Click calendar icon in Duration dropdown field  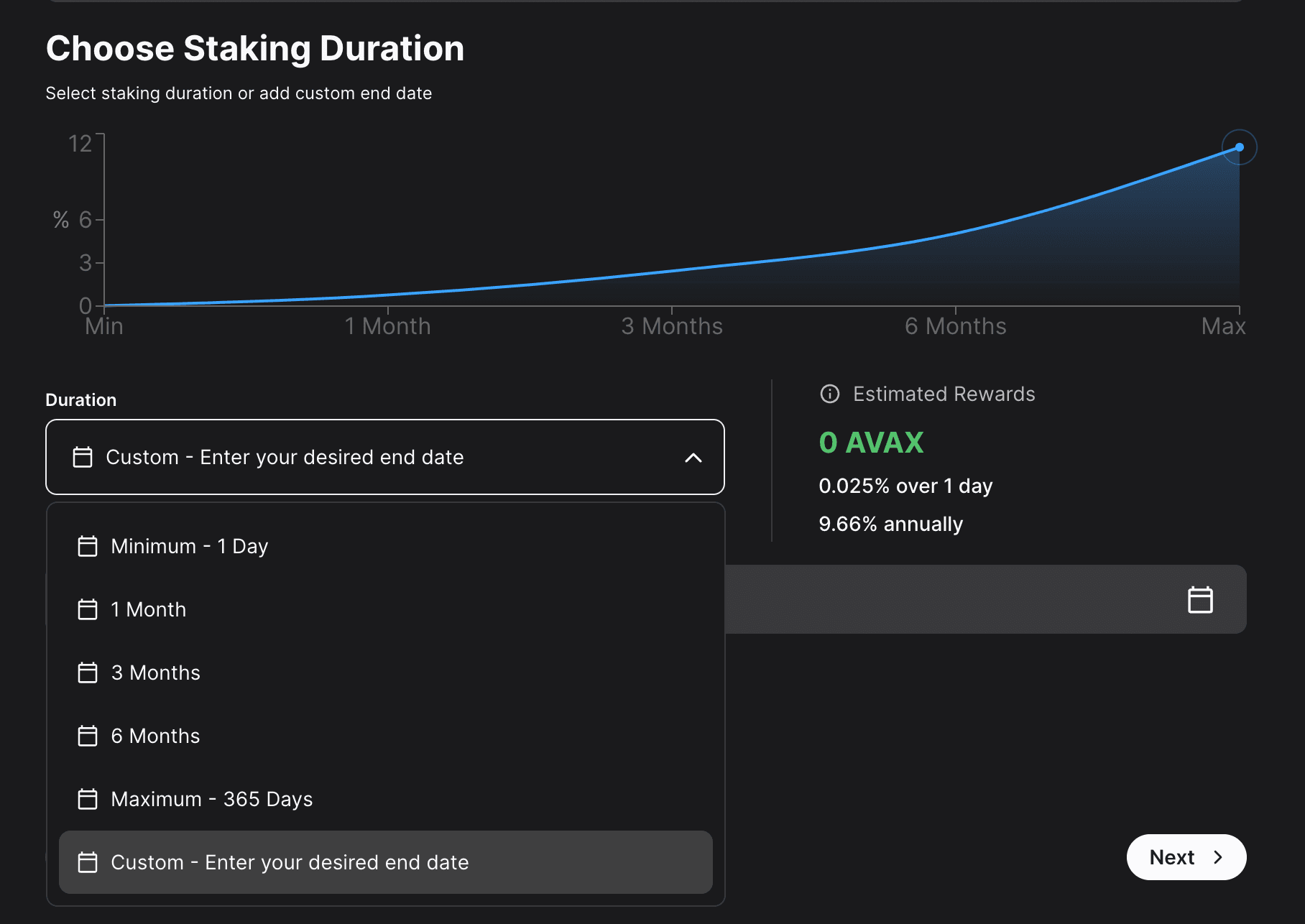pyautogui.click(x=83, y=457)
